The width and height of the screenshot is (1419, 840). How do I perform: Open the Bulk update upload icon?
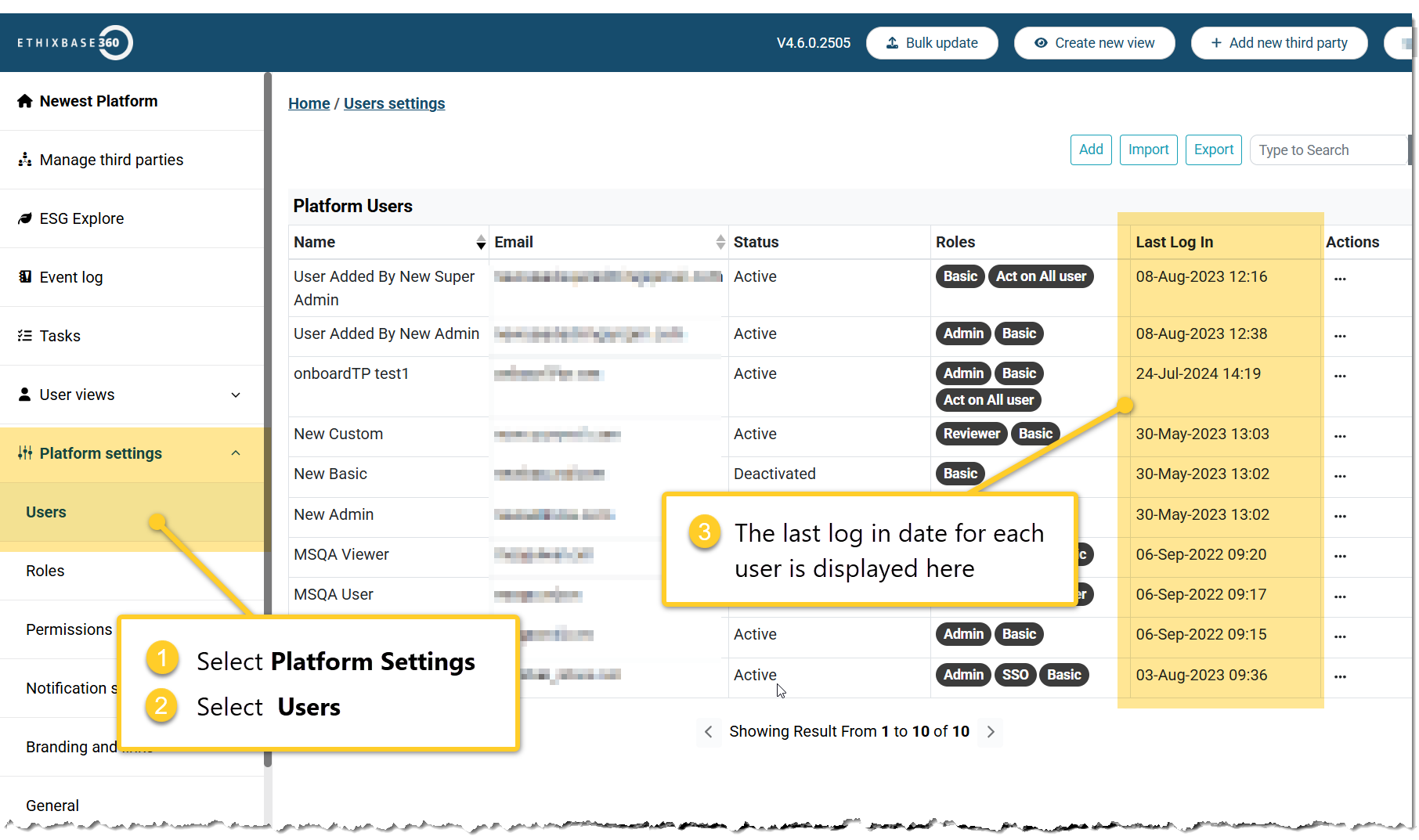pos(892,43)
